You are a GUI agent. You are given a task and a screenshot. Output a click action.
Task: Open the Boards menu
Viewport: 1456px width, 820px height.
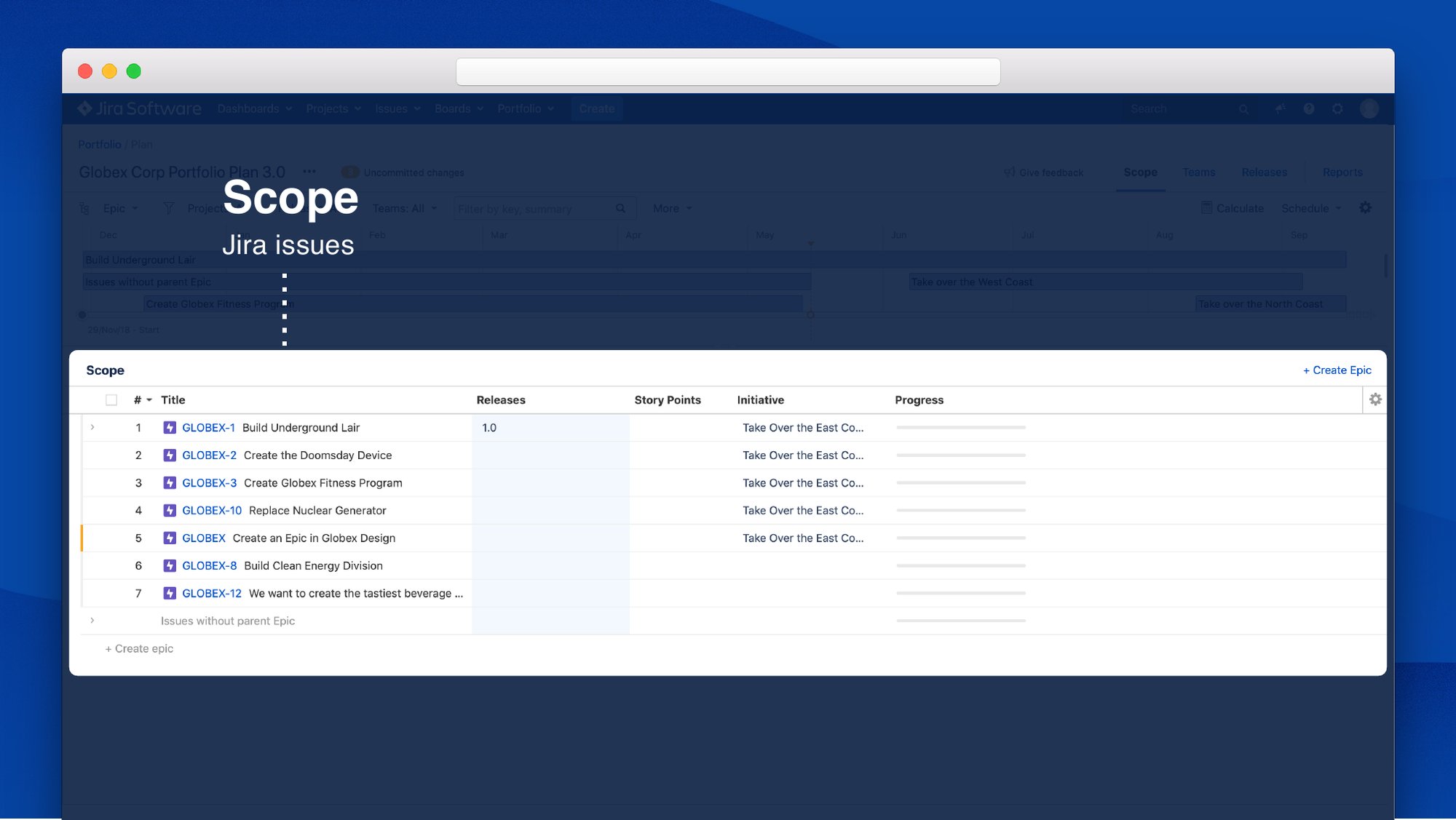point(459,108)
